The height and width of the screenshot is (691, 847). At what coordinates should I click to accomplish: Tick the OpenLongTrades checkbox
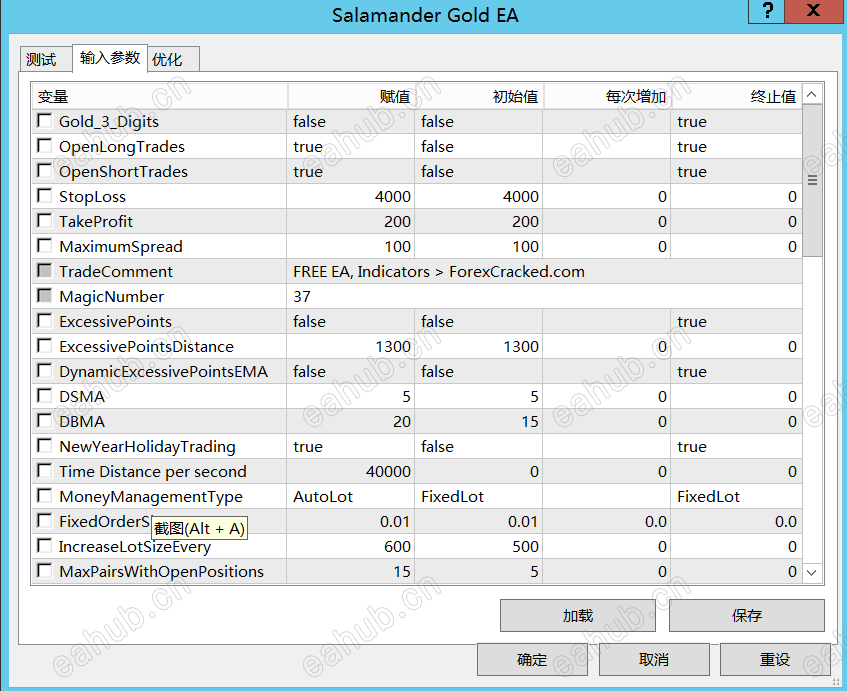pos(45,145)
